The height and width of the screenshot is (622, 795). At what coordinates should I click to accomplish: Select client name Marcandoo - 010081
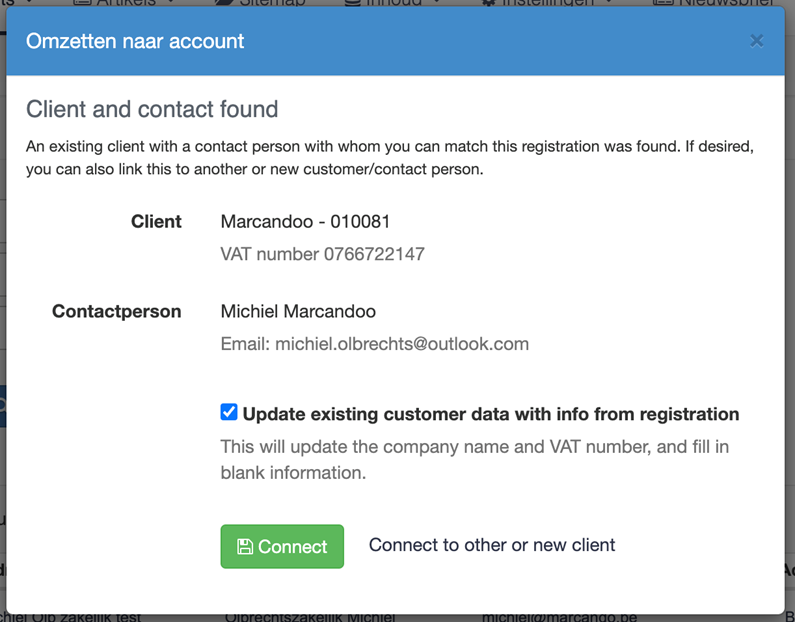pyautogui.click(x=305, y=222)
